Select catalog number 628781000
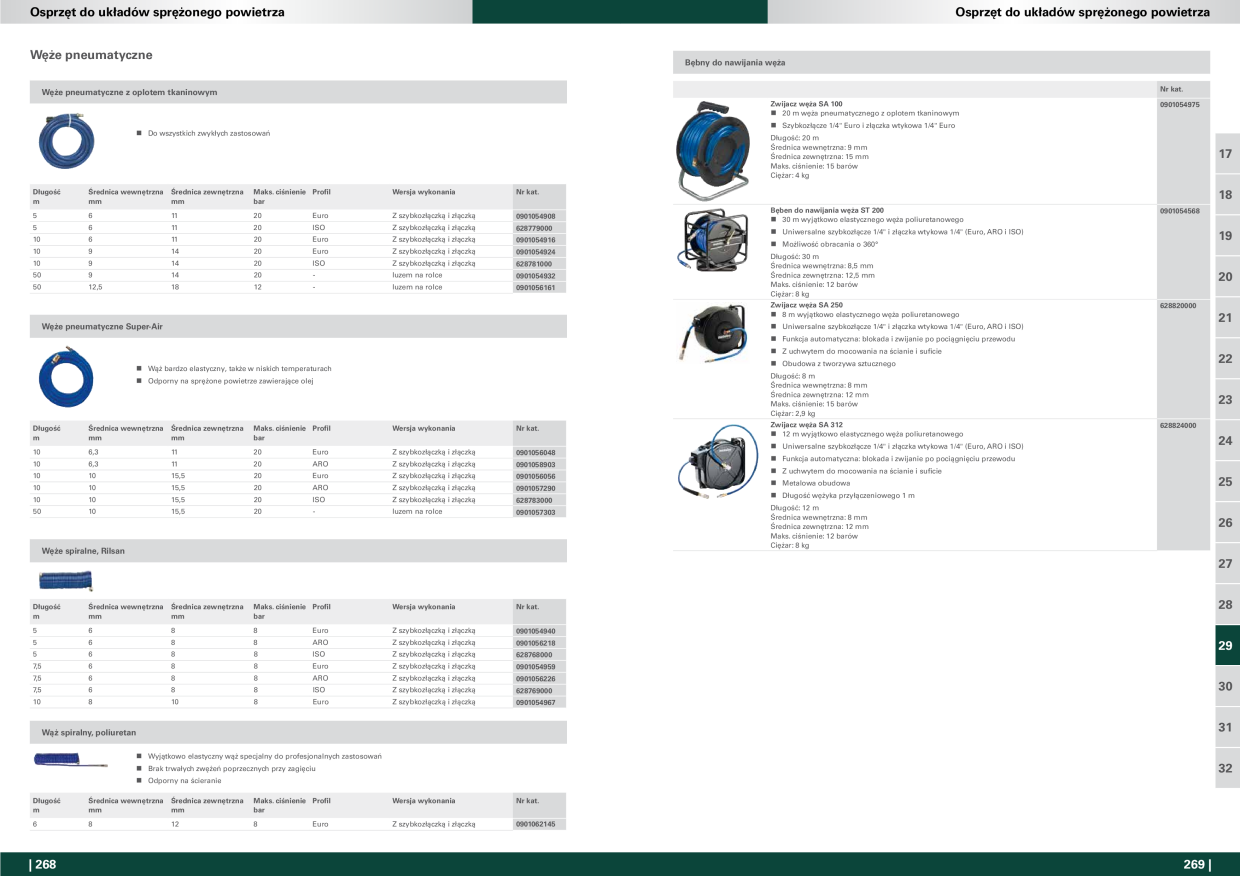 pos(533,264)
